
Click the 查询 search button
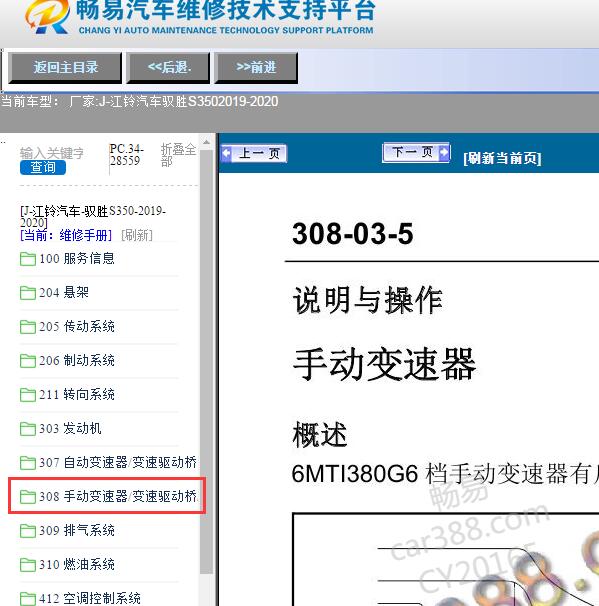(x=43, y=168)
